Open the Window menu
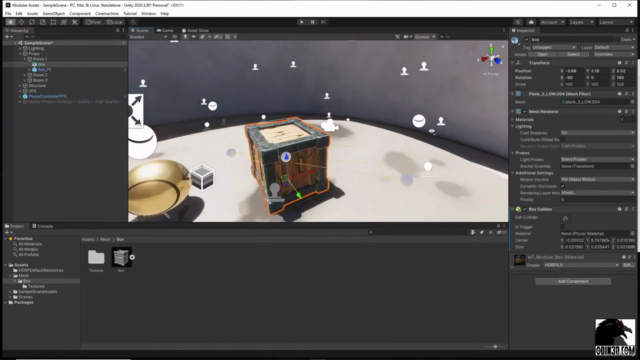640x360 pixels. (148, 13)
